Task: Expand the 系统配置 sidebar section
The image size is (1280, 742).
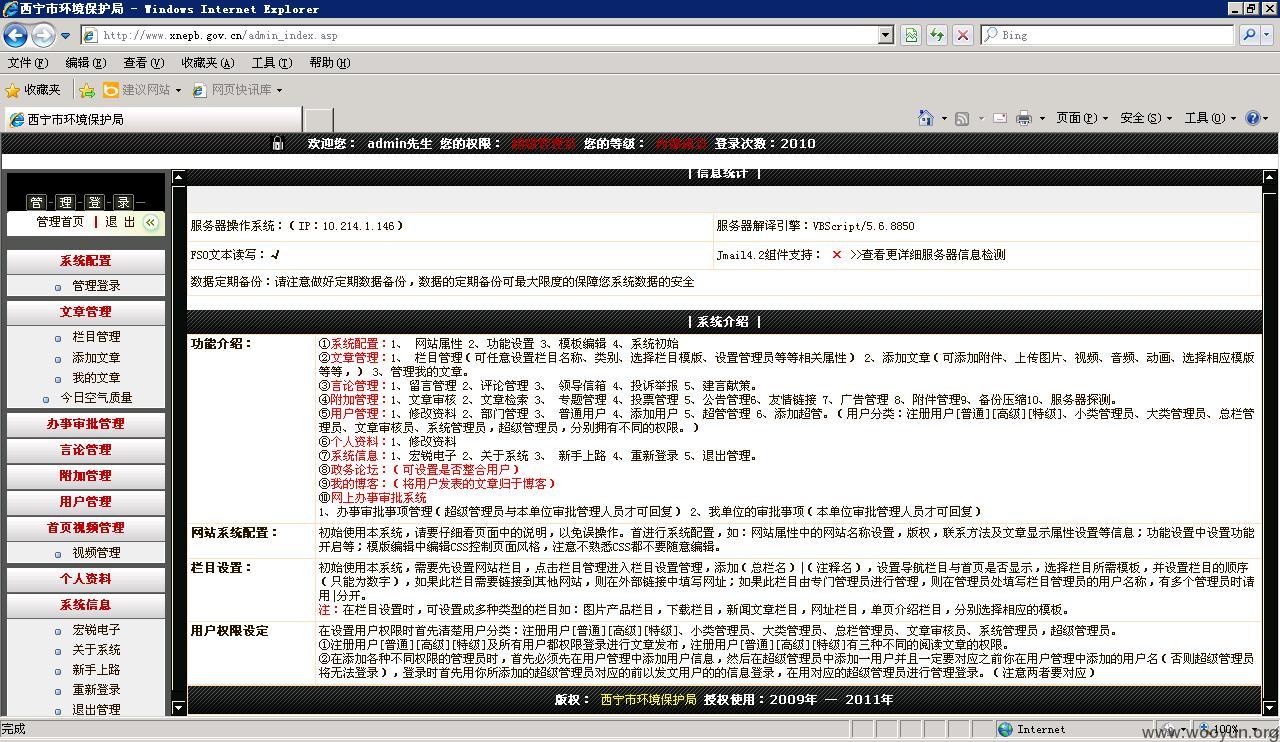Action: point(85,261)
